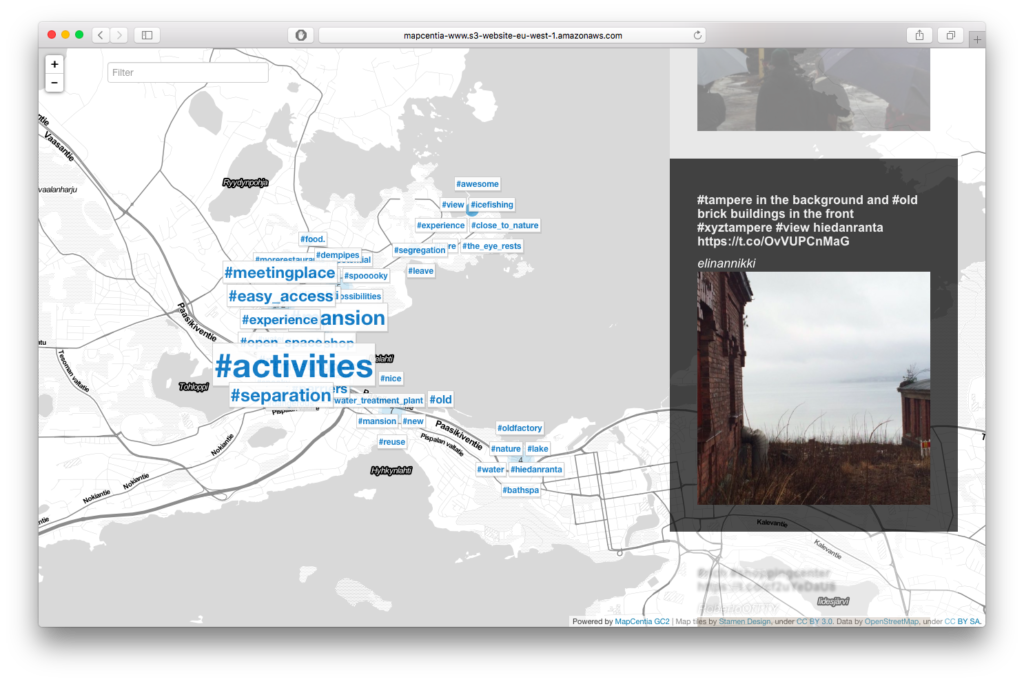Open a new tab with plus button
The image size is (1024, 682).
pos(977,39)
